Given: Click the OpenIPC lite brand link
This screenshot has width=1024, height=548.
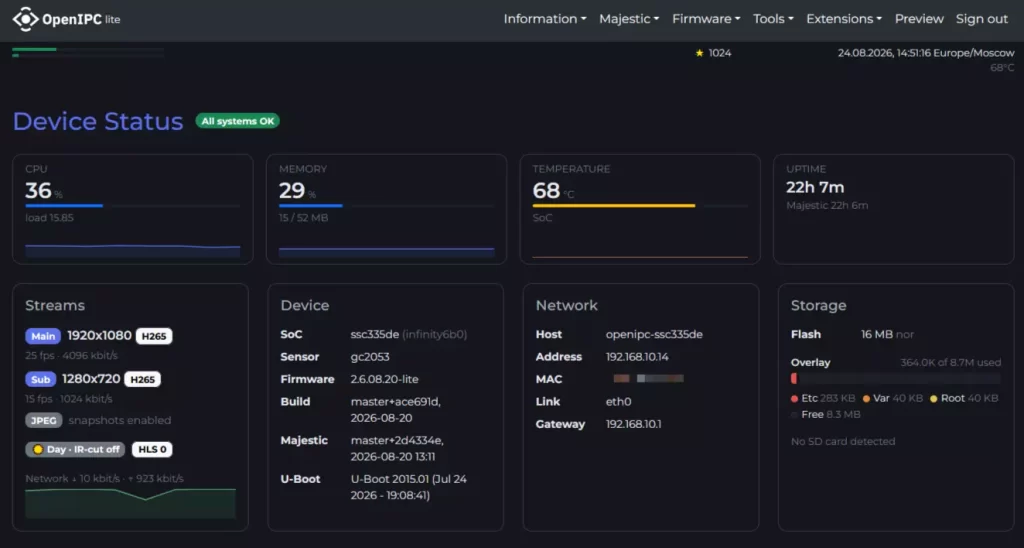Looking at the screenshot, I should 67,19.
